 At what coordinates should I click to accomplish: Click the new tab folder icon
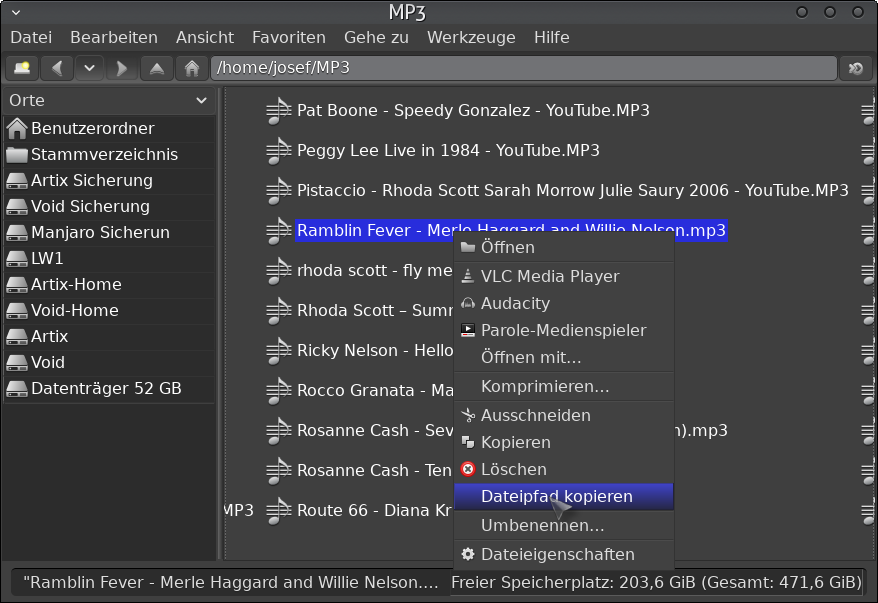(21, 68)
